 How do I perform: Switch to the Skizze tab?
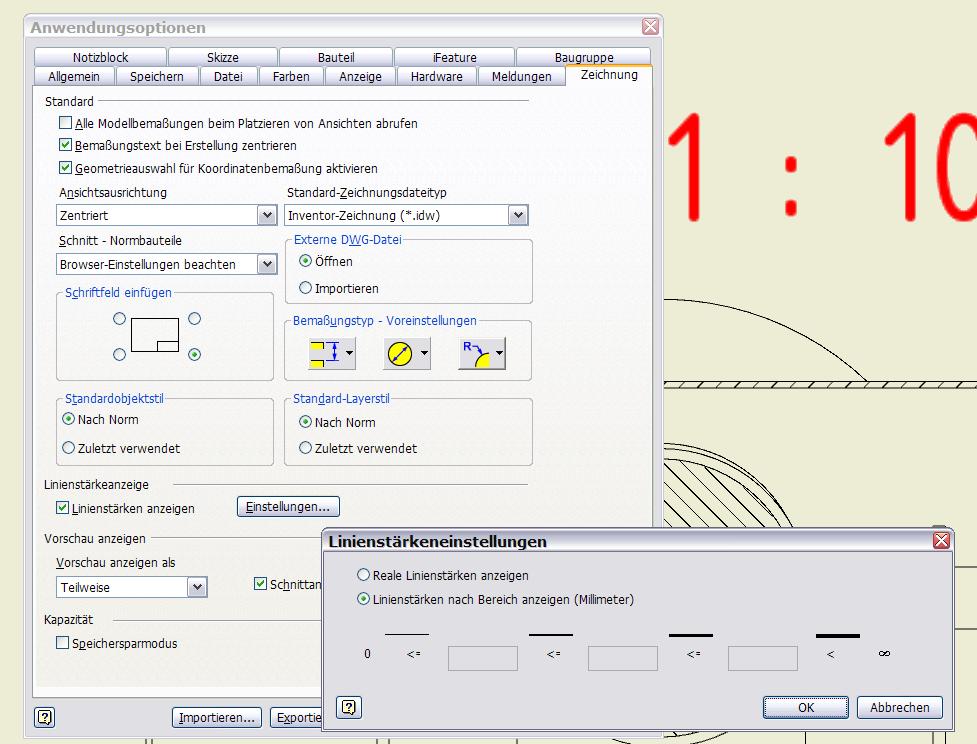point(222,57)
